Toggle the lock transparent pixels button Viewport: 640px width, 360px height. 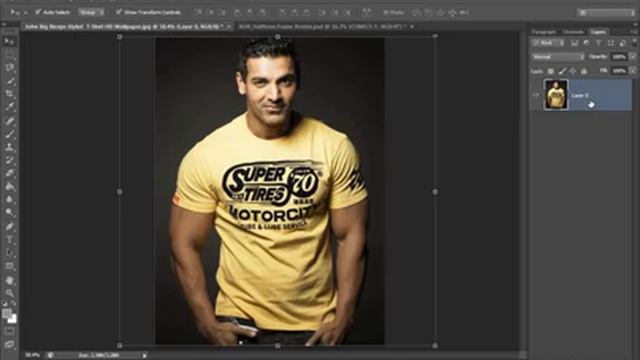coord(551,71)
